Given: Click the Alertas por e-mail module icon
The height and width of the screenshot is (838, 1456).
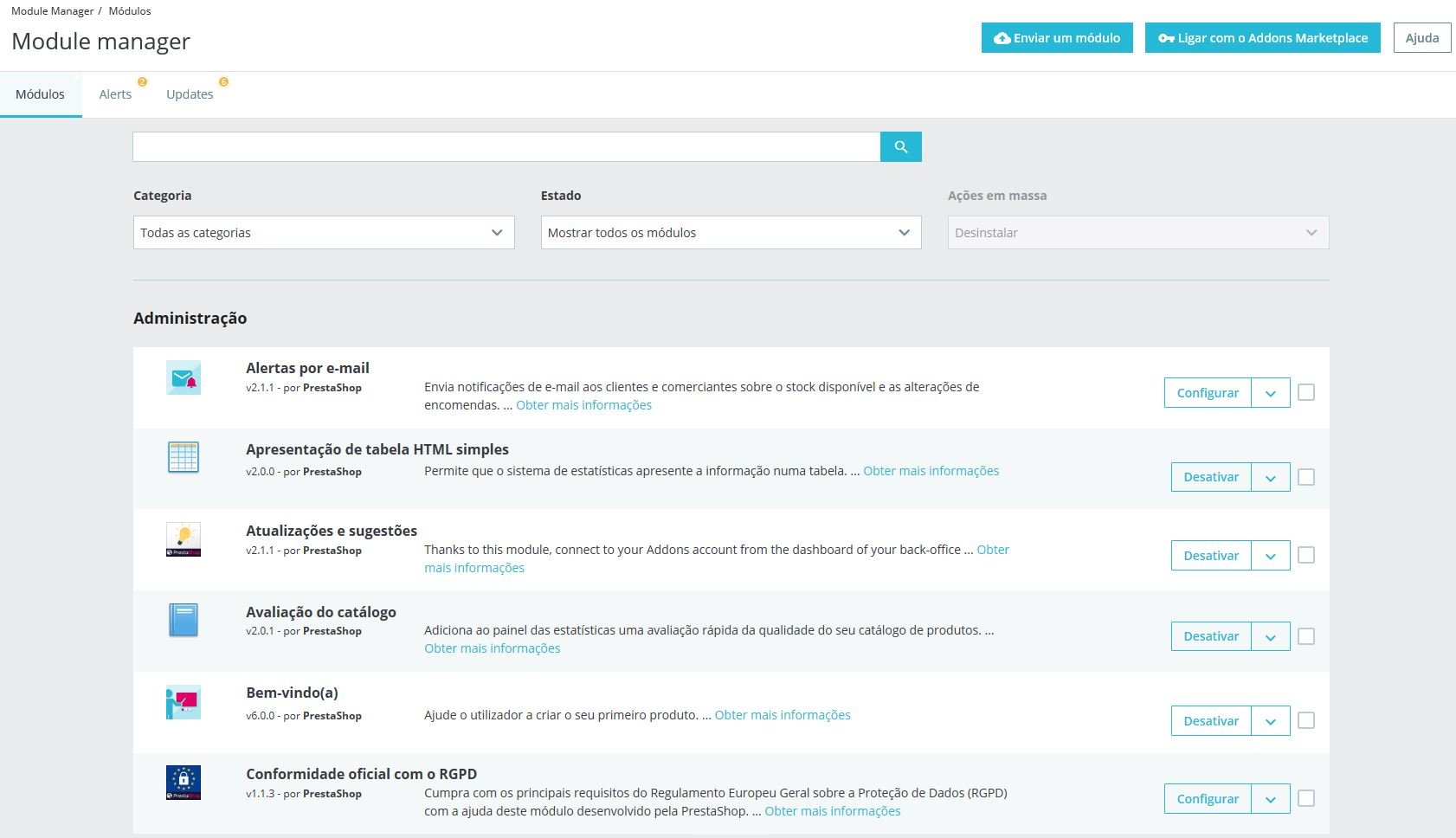Looking at the screenshot, I should point(184,378).
